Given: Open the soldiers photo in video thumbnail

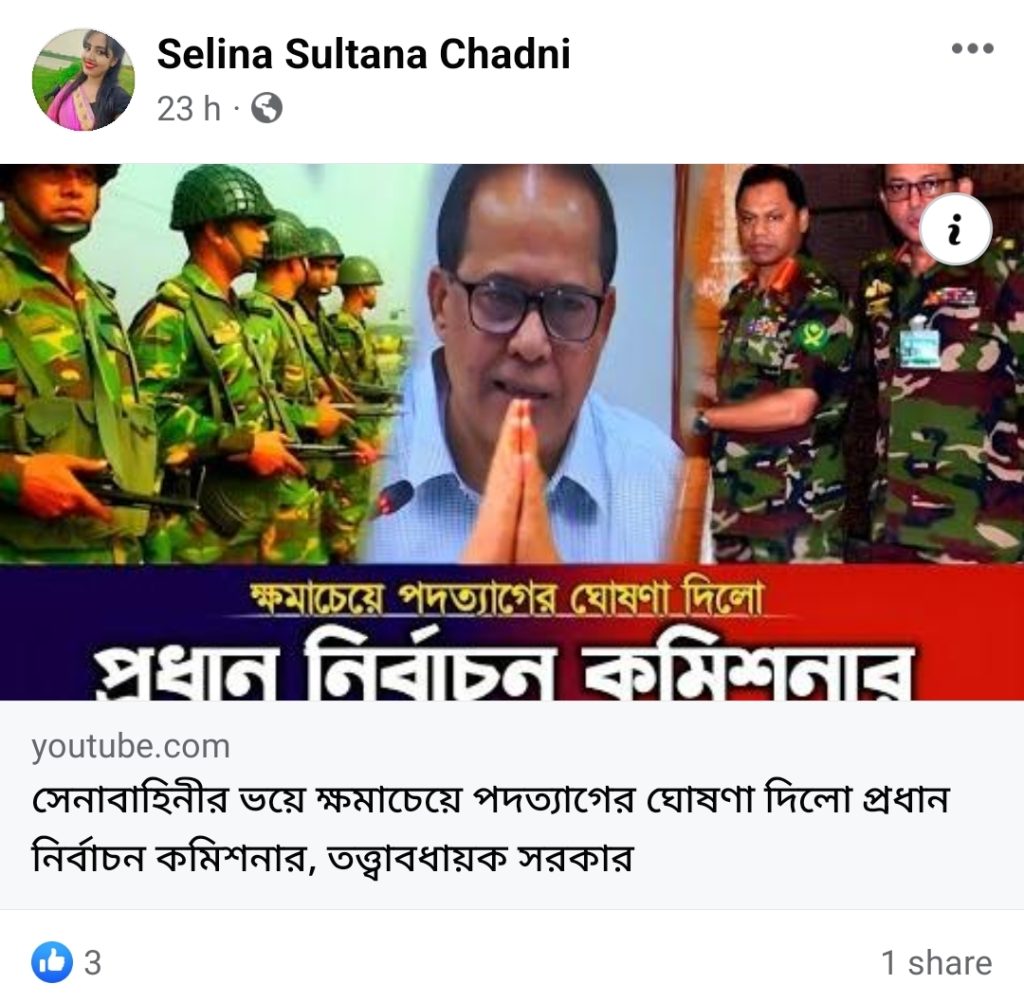Looking at the screenshot, I should click(x=196, y=363).
